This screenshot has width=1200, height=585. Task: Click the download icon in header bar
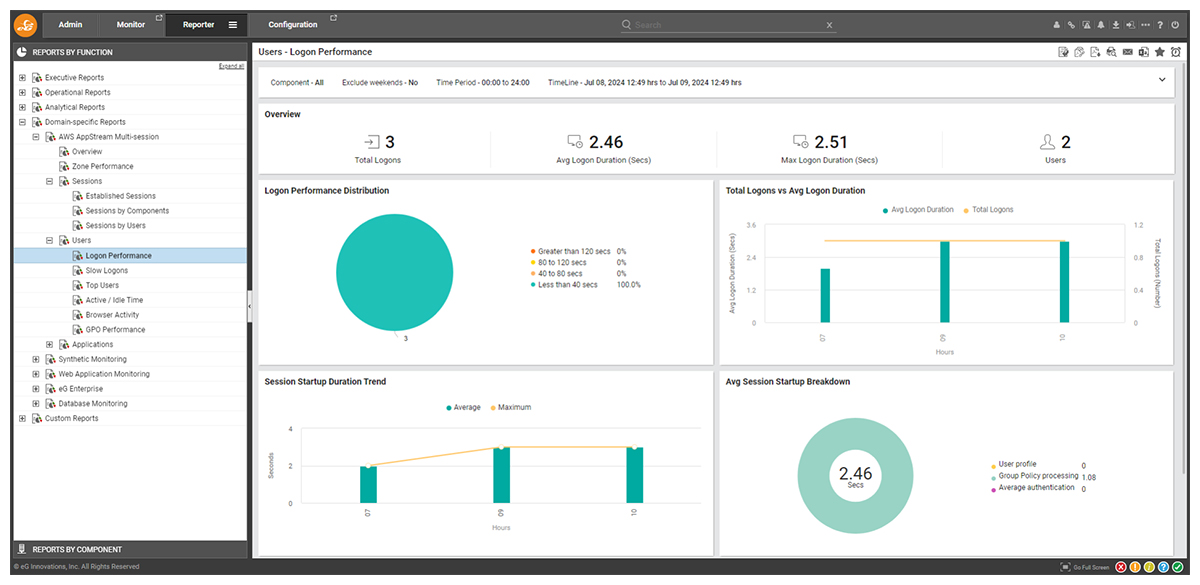click(x=1115, y=25)
